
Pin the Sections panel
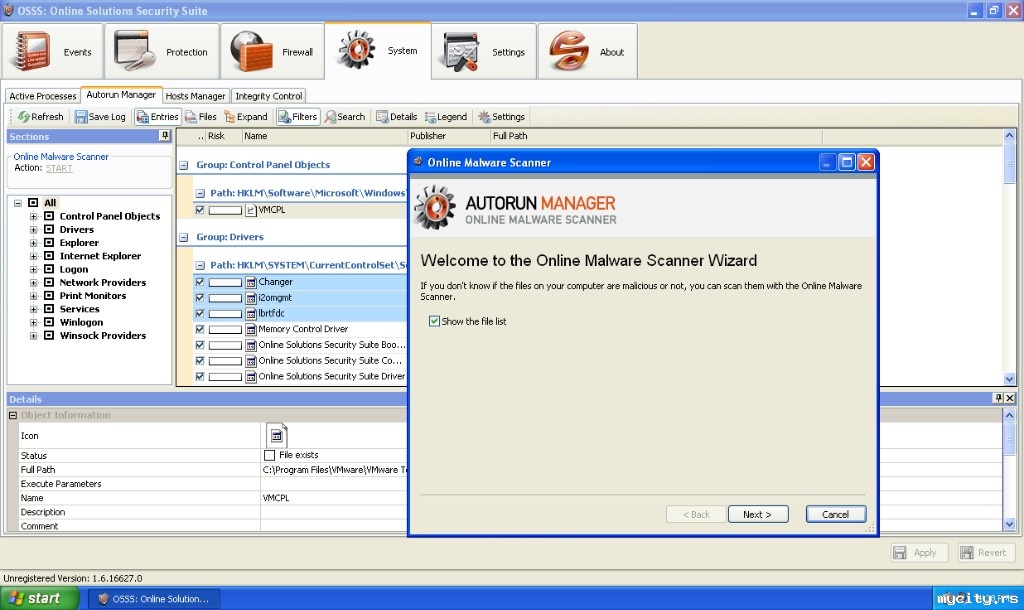coord(165,135)
